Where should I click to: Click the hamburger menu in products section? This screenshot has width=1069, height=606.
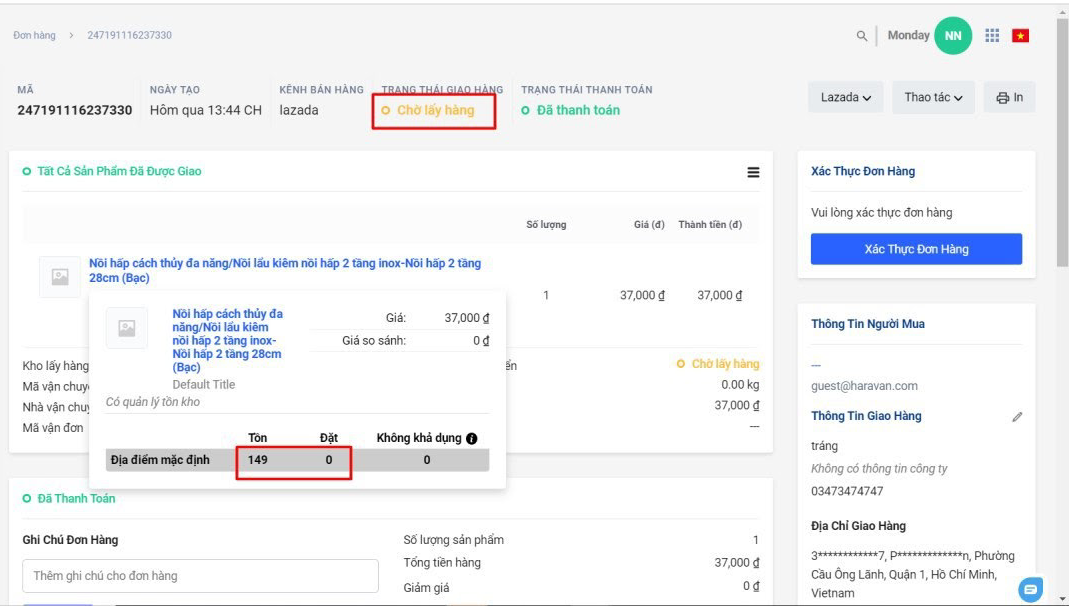coord(753,172)
